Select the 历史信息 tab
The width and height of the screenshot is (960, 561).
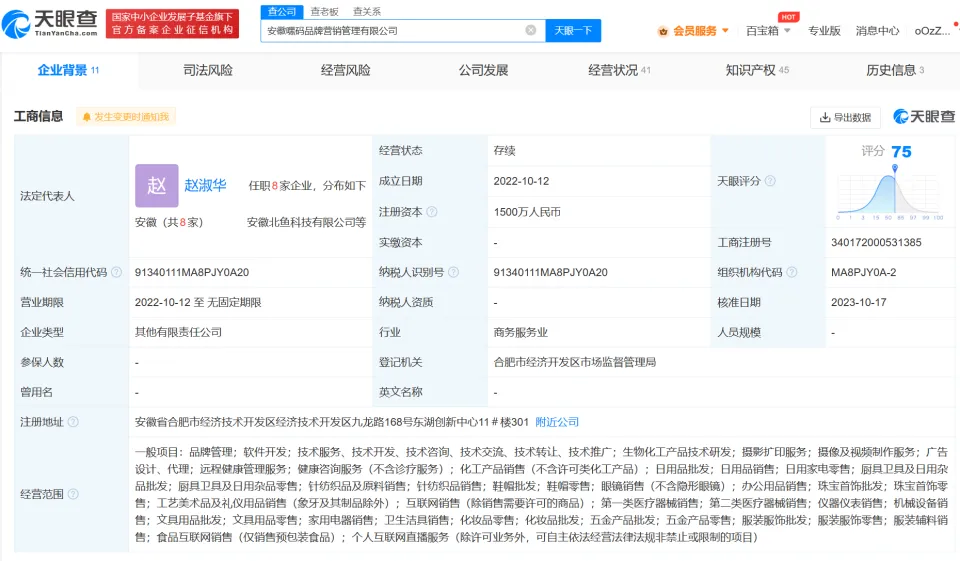(895, 70)
